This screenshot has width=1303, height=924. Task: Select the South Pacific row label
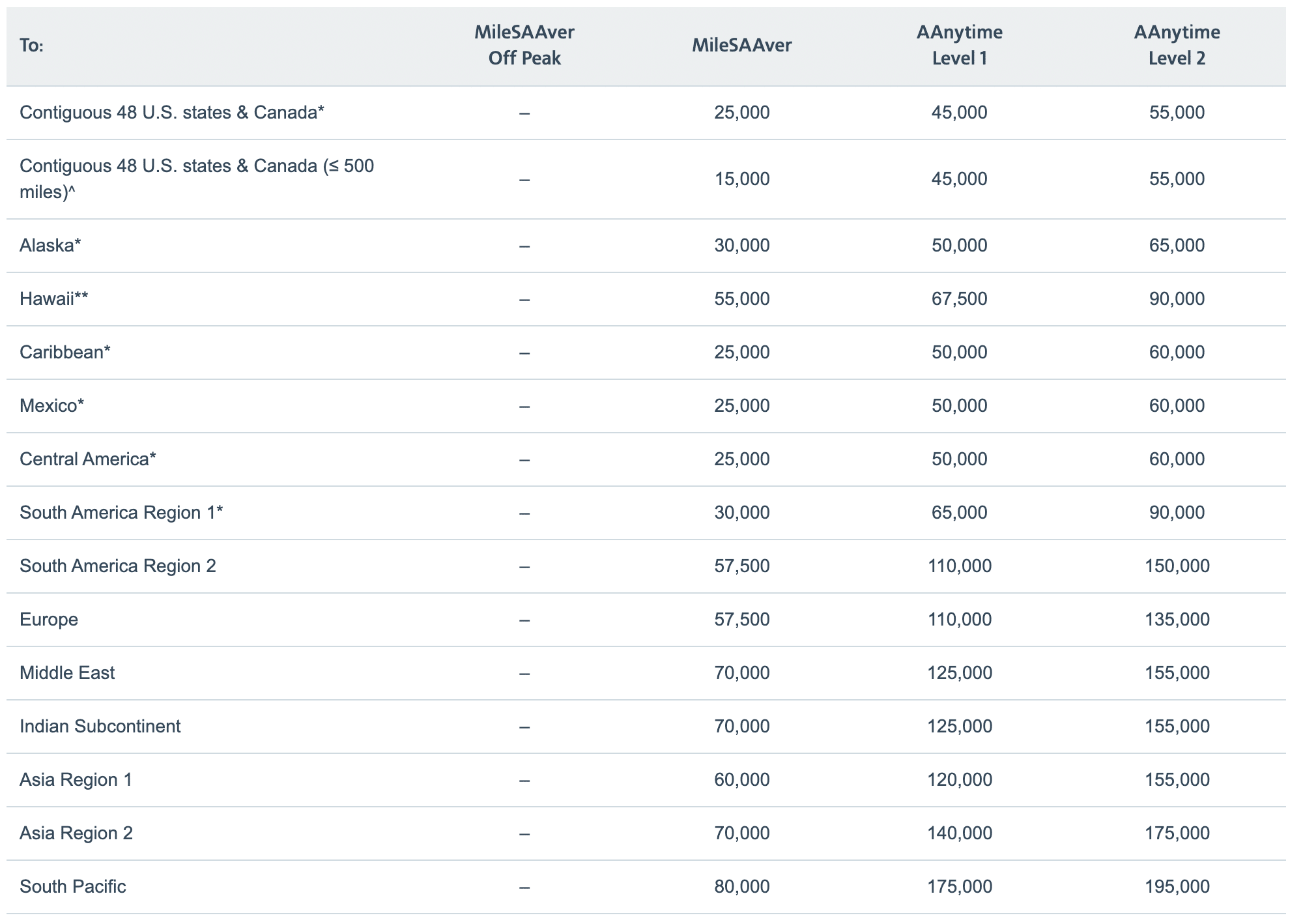pos(73,887)
